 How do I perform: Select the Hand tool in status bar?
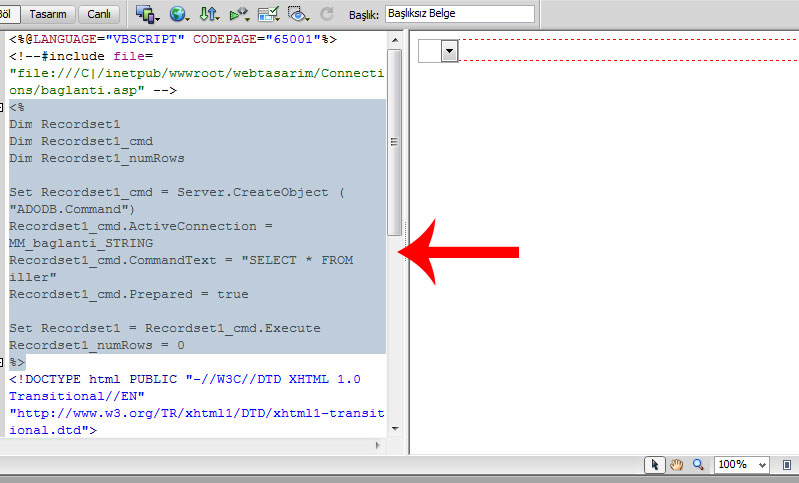(x=677, y=465)
